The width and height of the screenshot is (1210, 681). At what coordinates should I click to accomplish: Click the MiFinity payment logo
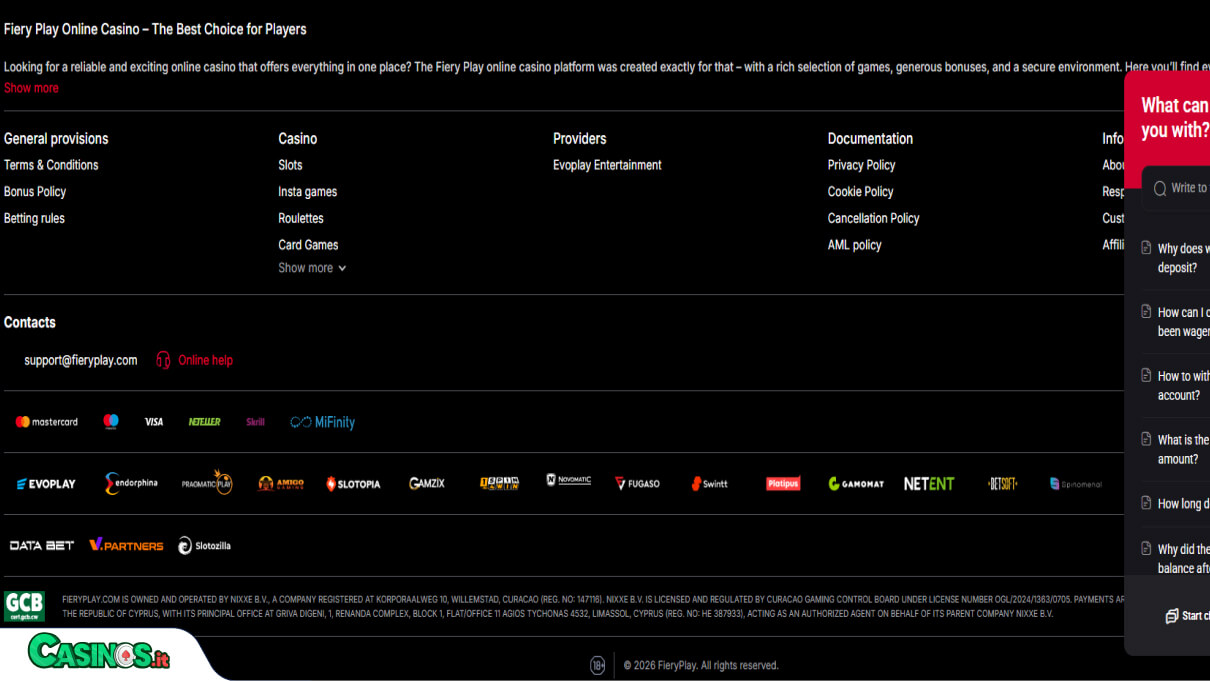pos(322,422)
